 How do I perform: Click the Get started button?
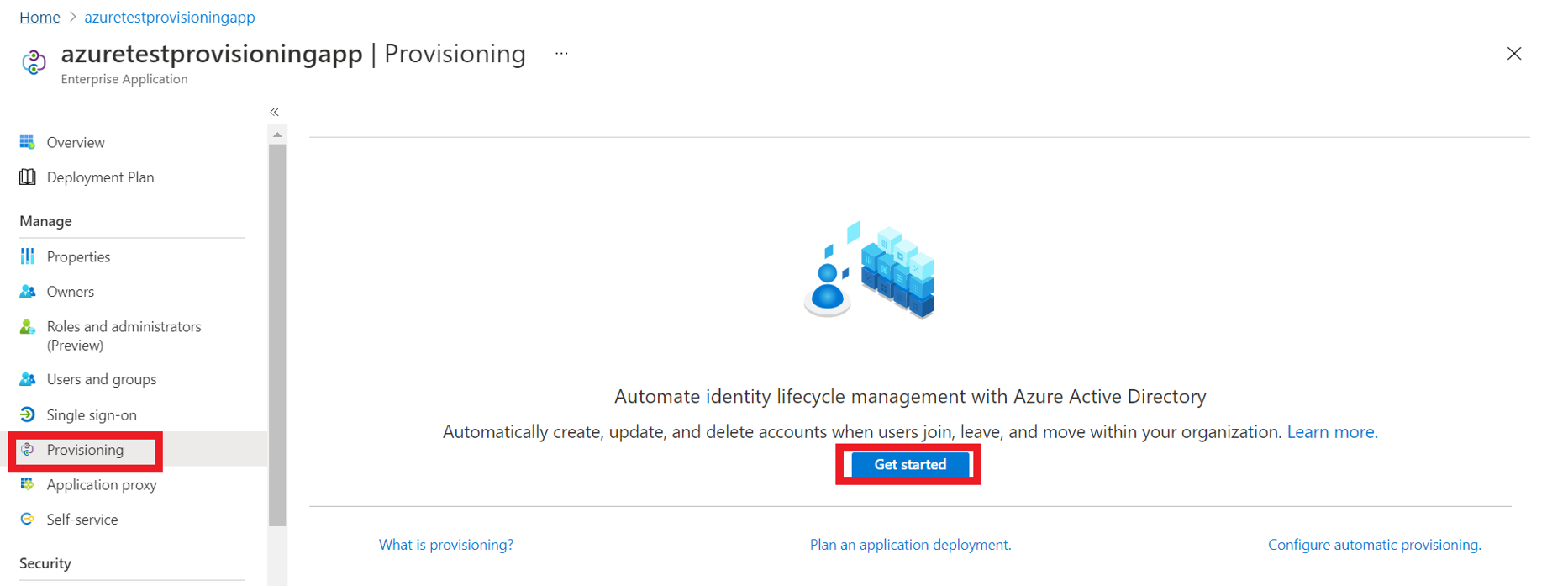click(910, 464)
